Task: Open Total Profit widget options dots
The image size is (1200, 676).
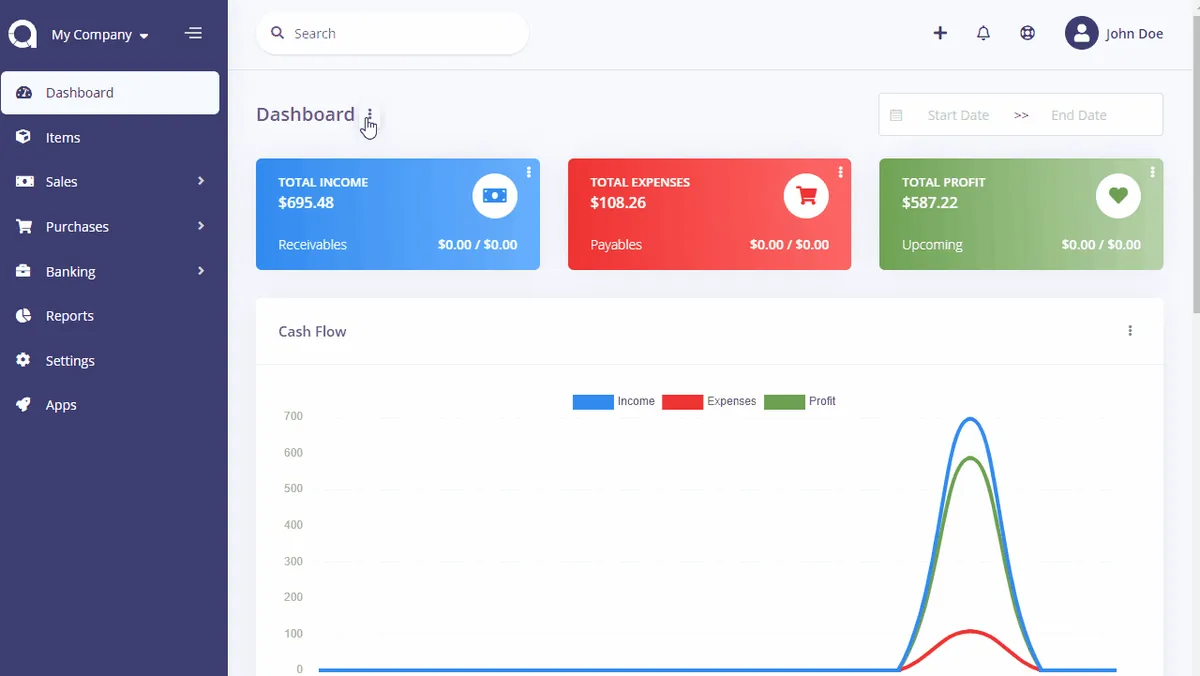Action: point(1153,172)
